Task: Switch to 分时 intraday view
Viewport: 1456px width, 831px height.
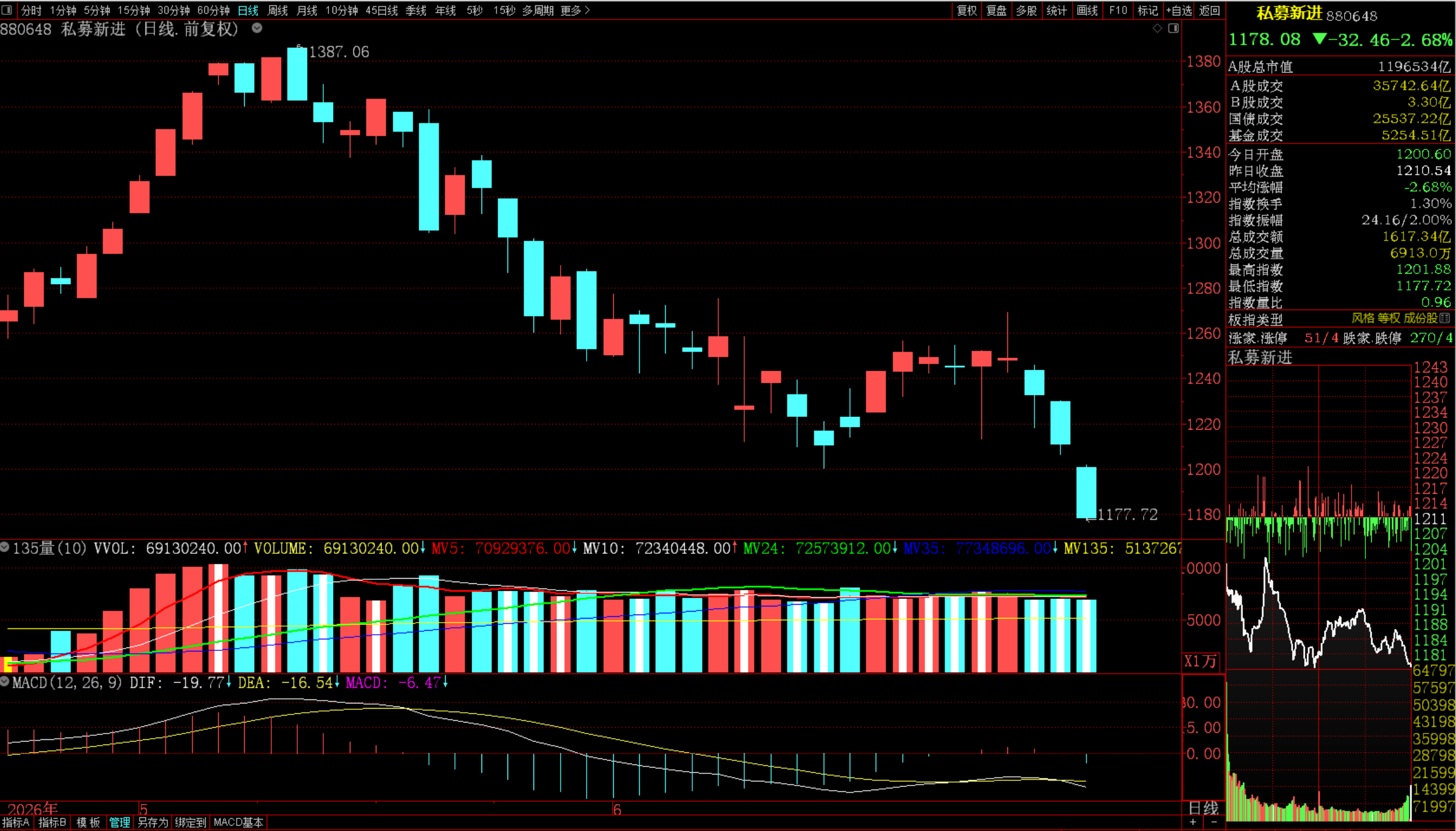Action: point(31,10)
